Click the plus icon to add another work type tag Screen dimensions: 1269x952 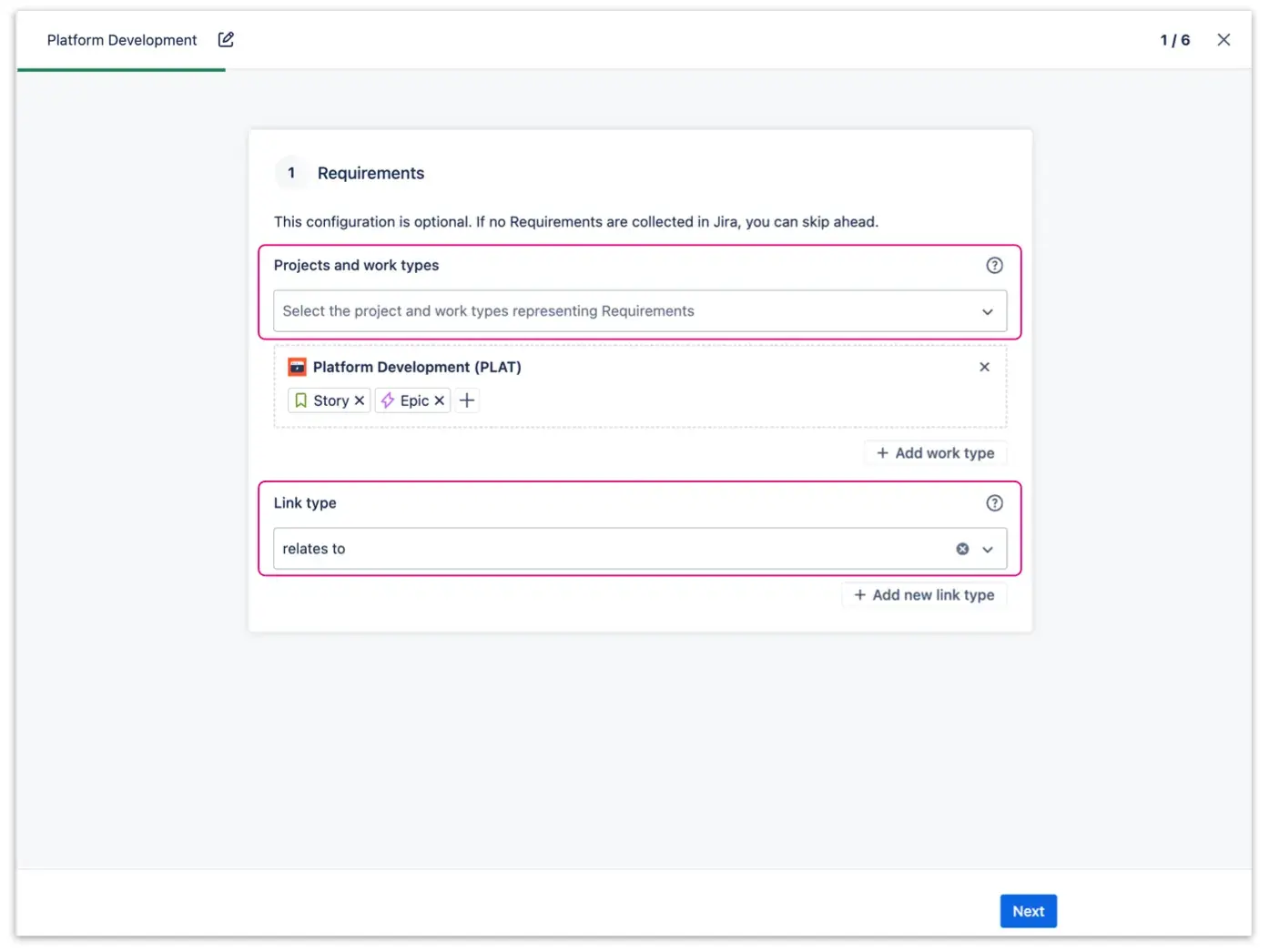click(x=467, y=400)
